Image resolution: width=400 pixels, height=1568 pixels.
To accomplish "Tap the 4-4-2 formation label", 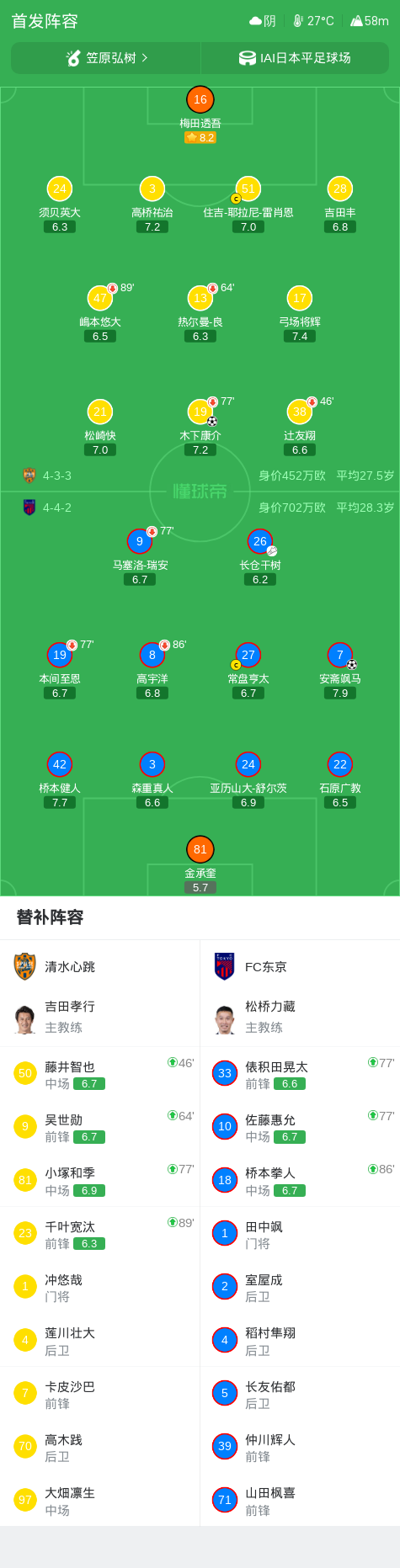I will [57, 508].
